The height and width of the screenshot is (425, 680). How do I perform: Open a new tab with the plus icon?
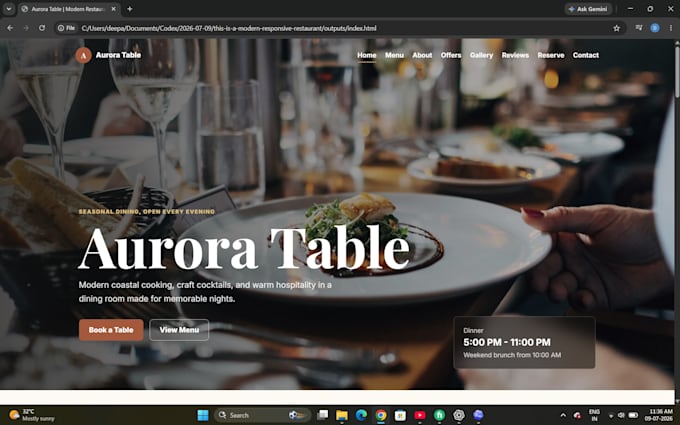[130, 9]
